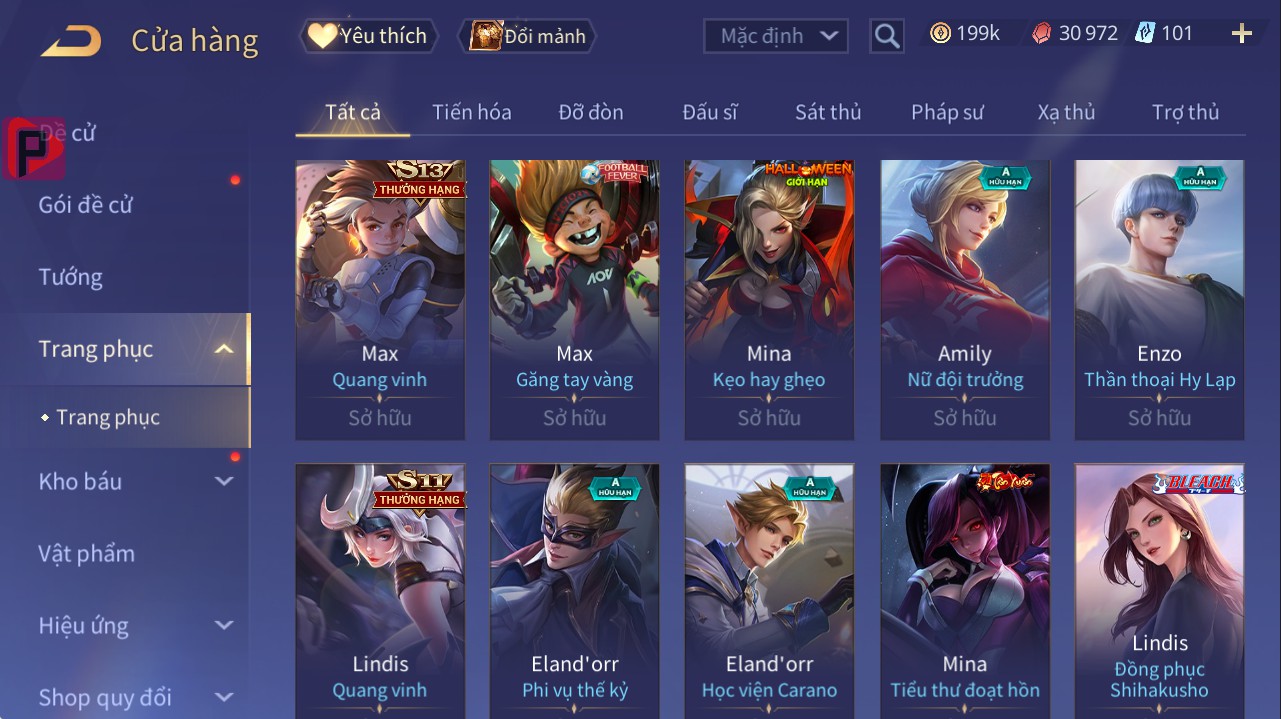Image resolution: width=1281 pixels, height=719 pixels.
Task: Collapse the Trang phục sidebar section
Action: 224,349
